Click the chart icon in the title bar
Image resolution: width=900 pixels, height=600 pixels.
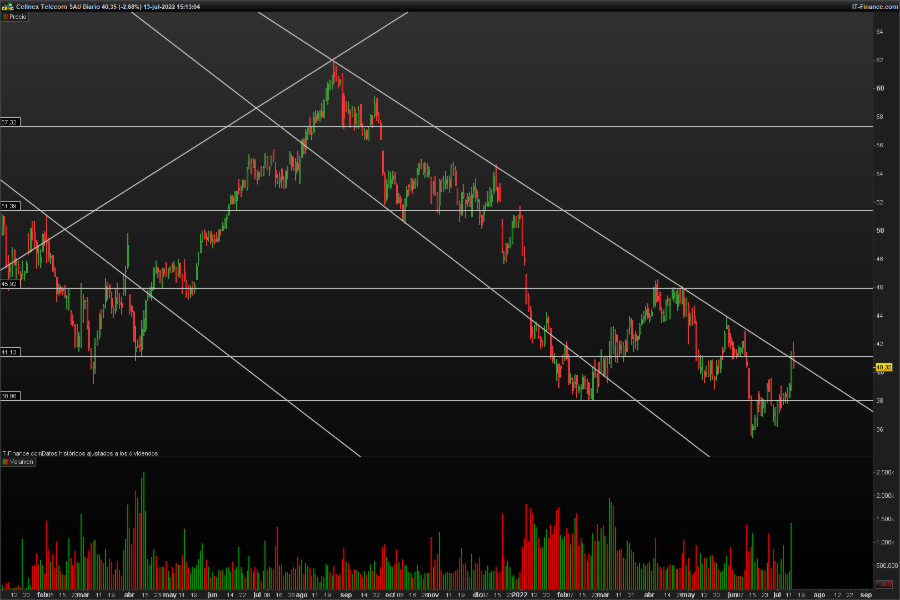pos(5,6)
